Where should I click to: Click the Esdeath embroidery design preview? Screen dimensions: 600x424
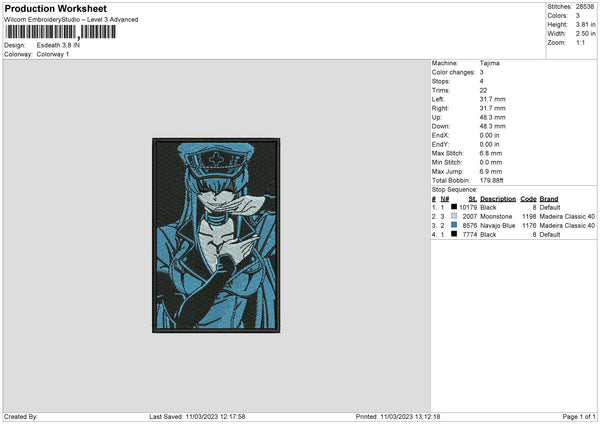(216, 235)
